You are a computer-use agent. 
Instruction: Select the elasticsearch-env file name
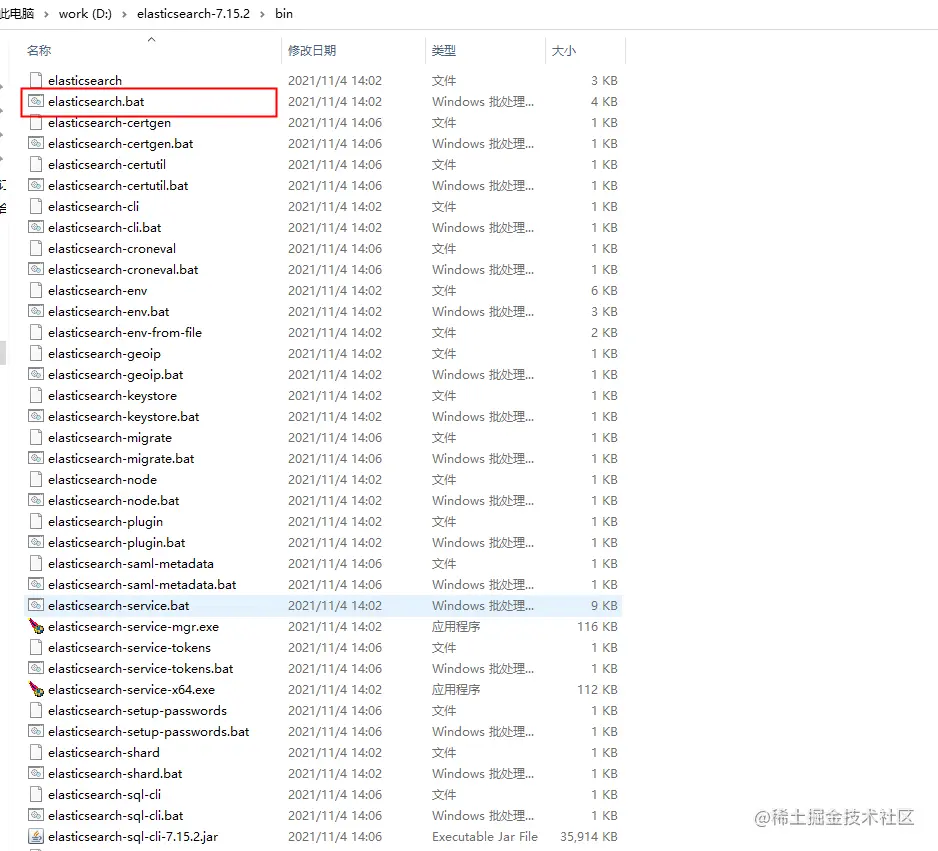[x=98, y=290]
